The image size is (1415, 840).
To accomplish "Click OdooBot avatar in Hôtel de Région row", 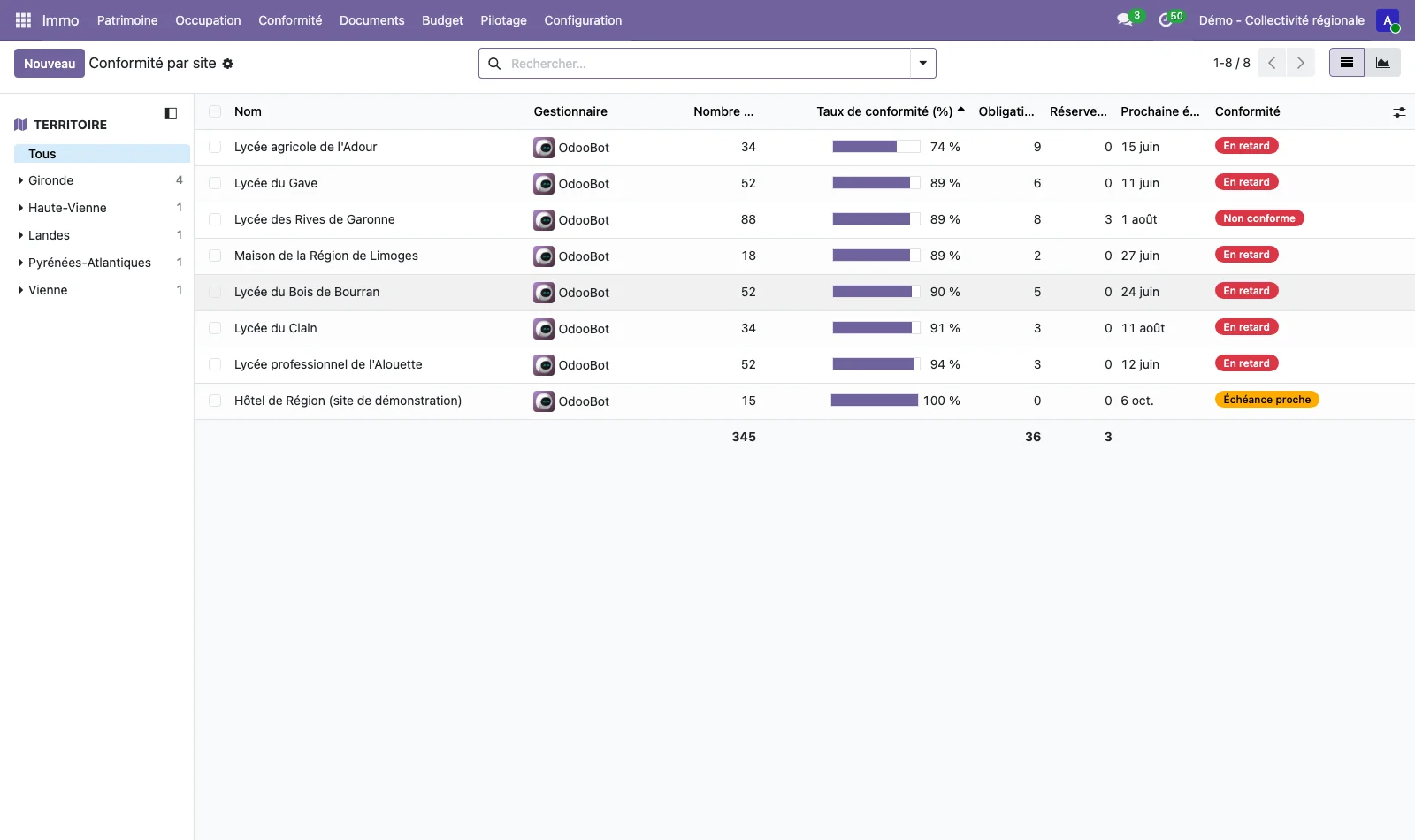I will (544, 401).
